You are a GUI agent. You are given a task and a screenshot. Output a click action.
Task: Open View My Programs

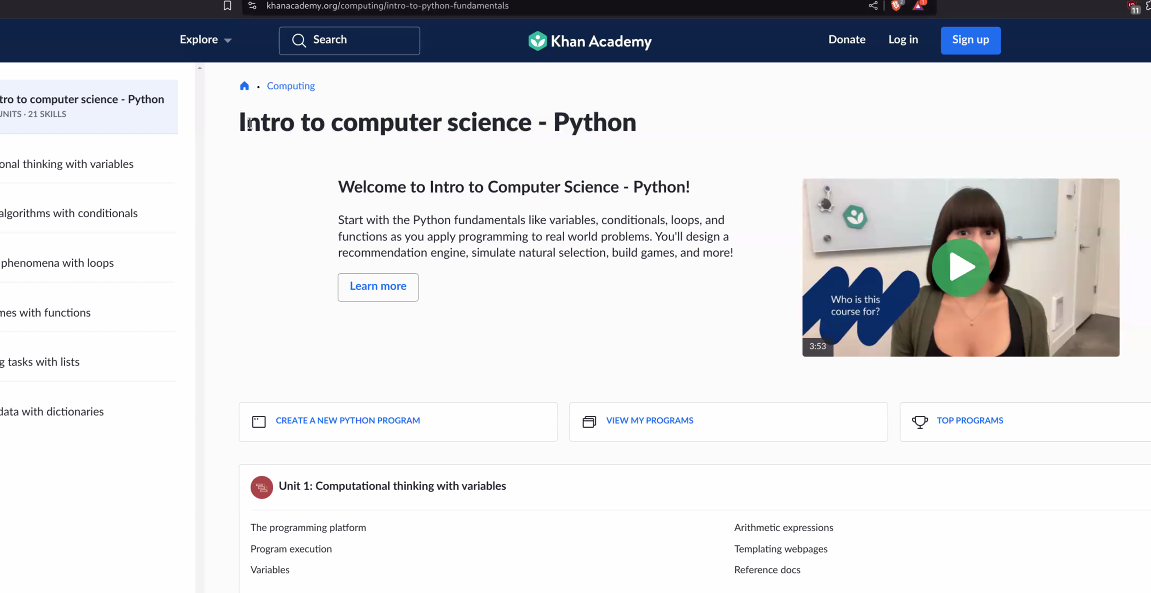pyautogui.click(x=650, y=421)
